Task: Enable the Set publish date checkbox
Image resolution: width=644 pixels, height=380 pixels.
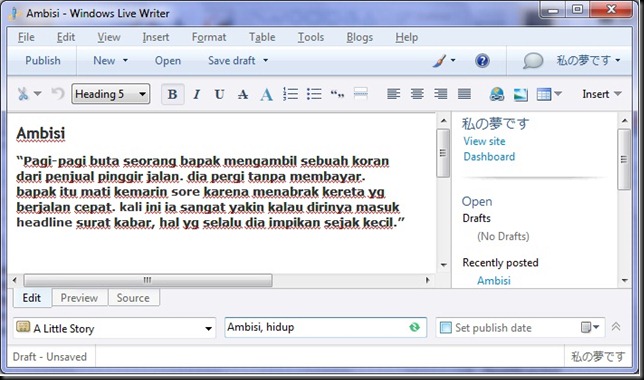Action: point(445,327)
